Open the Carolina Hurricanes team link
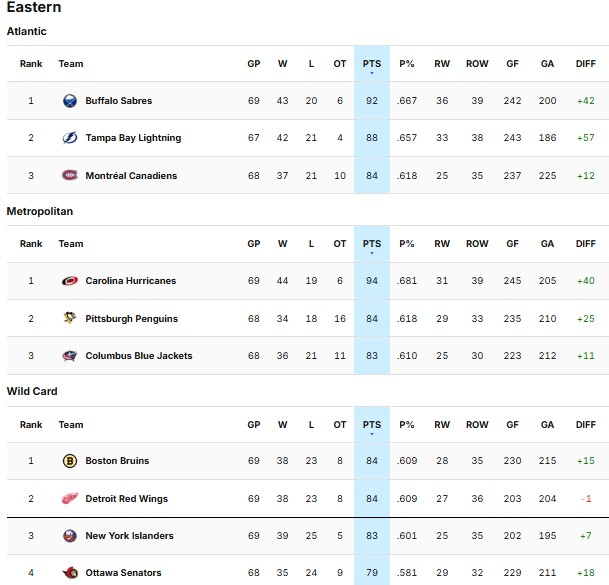609x585 pixels. (130, 281)
